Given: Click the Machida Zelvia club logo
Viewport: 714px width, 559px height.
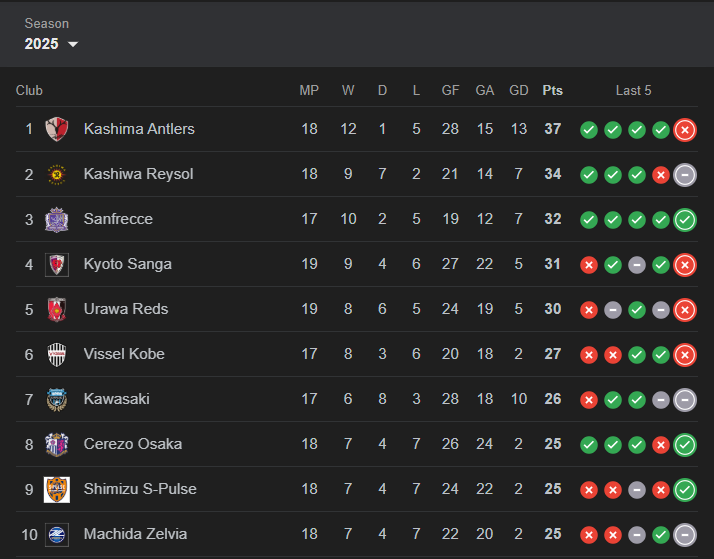Looking at the screenshot, I should 57,534.
